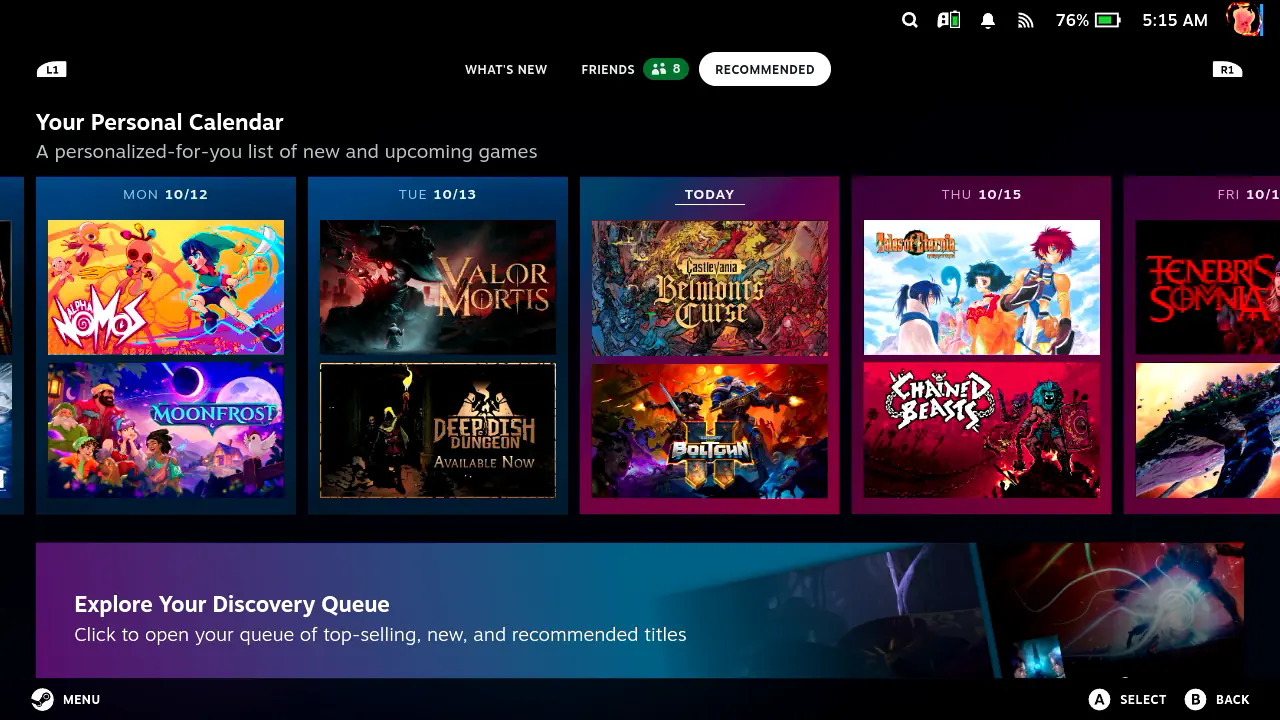Image resolution: width=1280 pixels, height=720 pixels.
Task: Click the 5:15 AM clock
Action: pyautogui.click(x=1175, y=20)
